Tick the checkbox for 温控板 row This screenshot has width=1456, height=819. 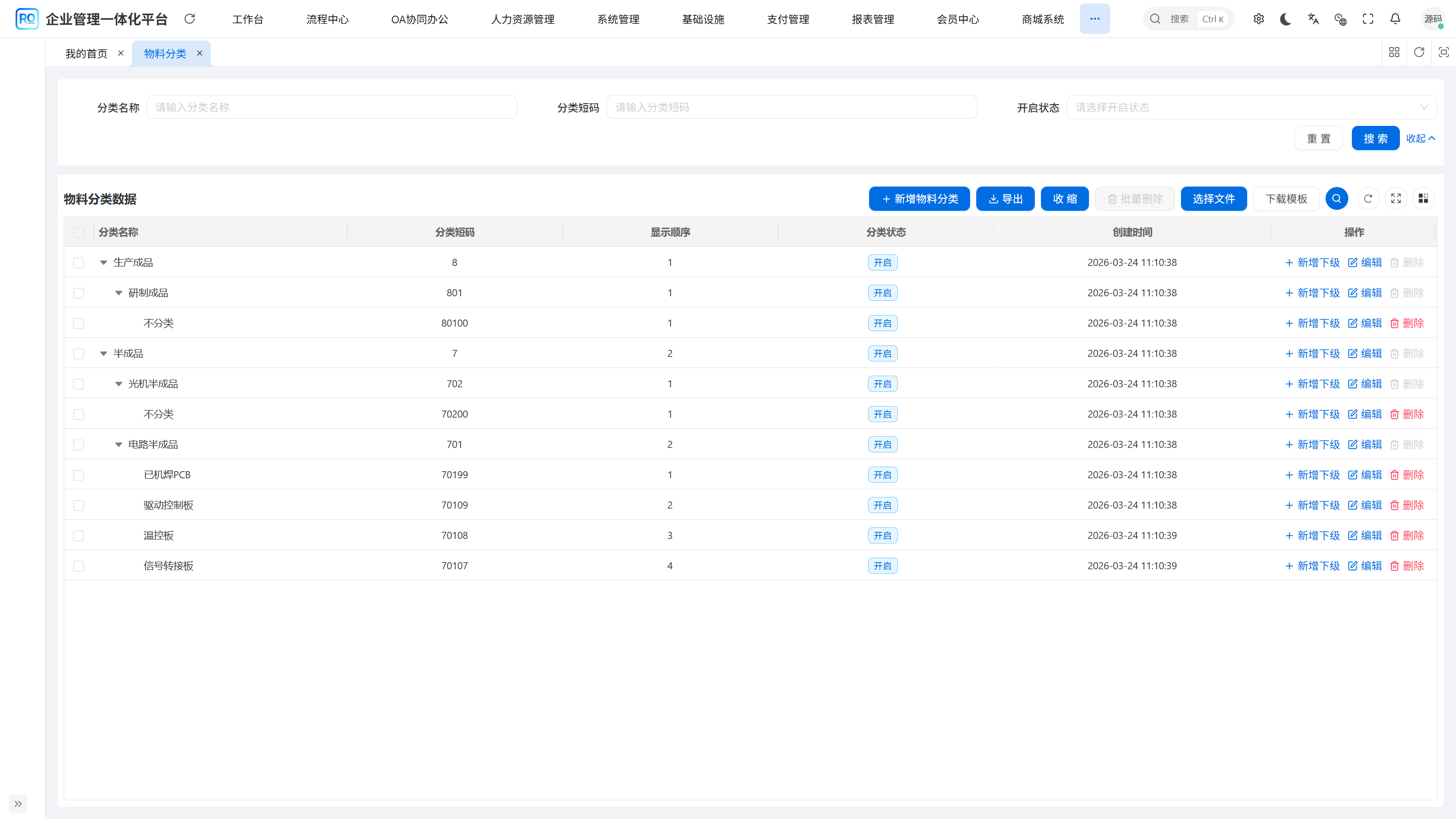78,536
